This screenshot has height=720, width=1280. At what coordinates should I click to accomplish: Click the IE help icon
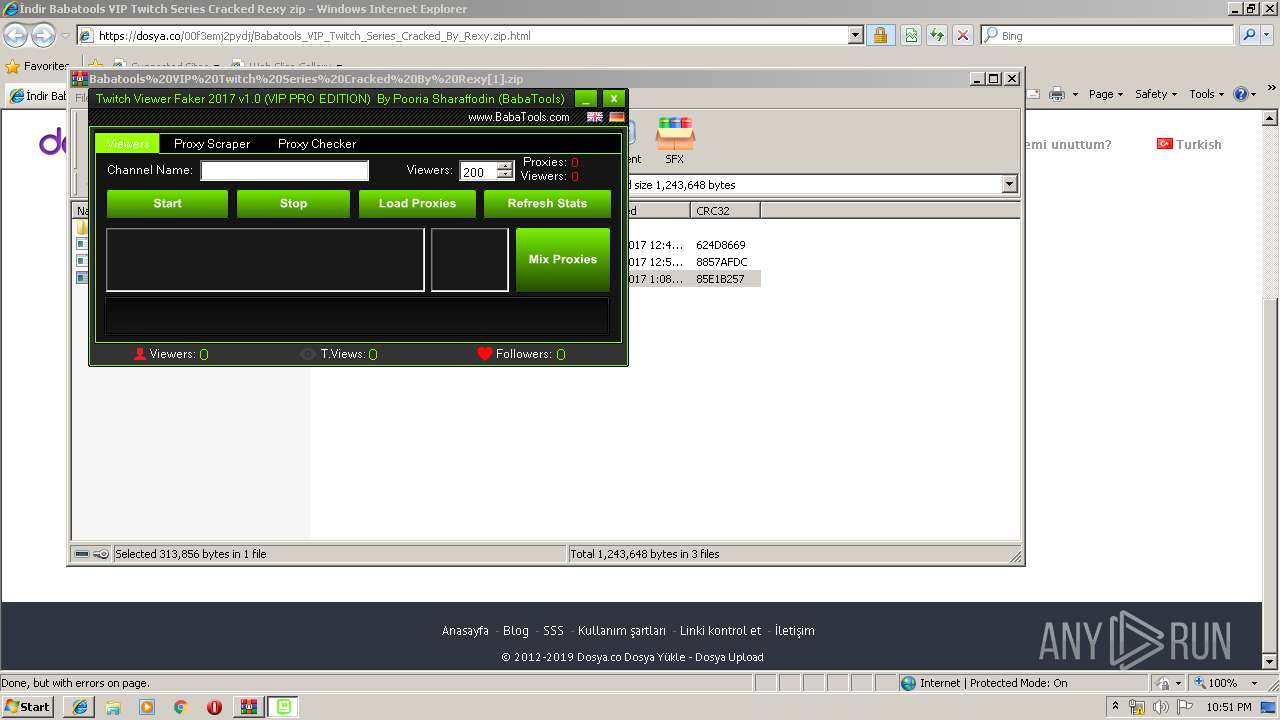[1241, 94]
